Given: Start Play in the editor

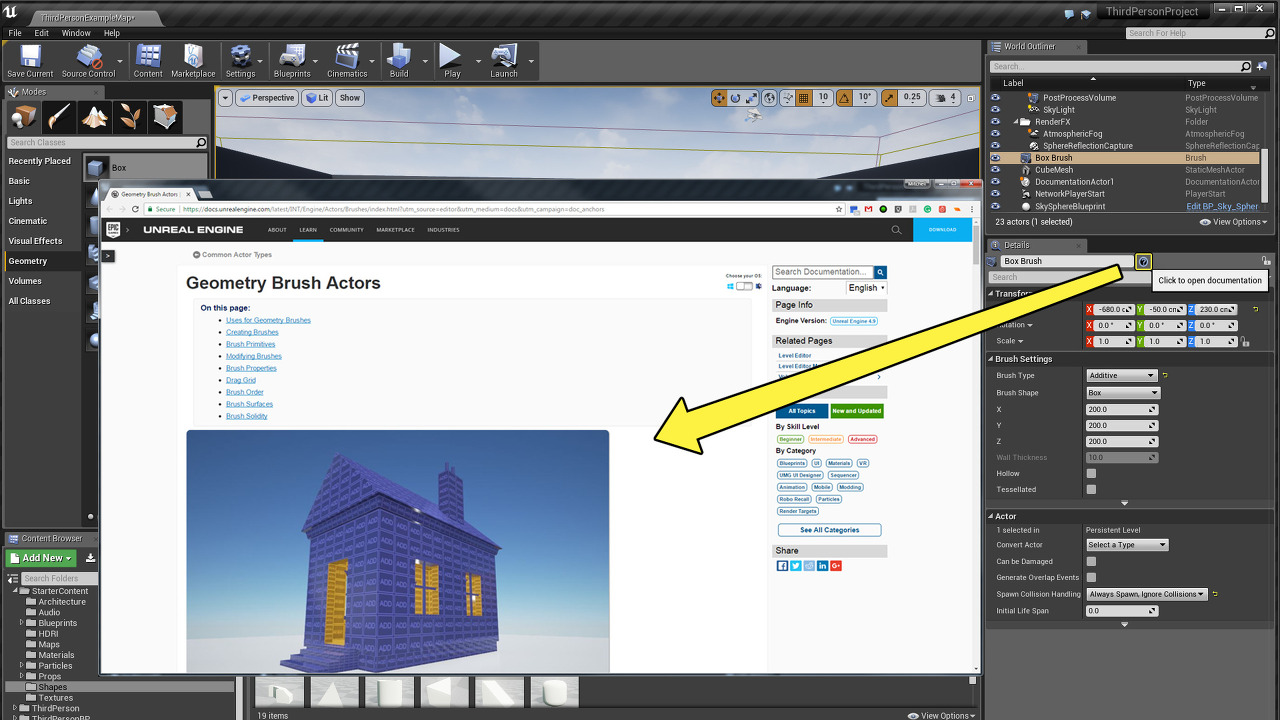Looking at the screenshot, I should point(452,60).
